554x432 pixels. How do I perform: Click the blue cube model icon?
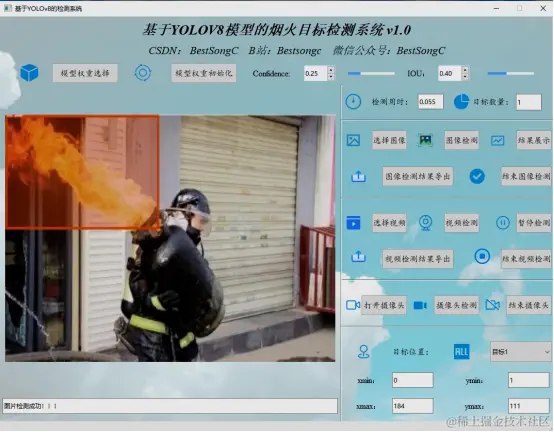[29, 73]
